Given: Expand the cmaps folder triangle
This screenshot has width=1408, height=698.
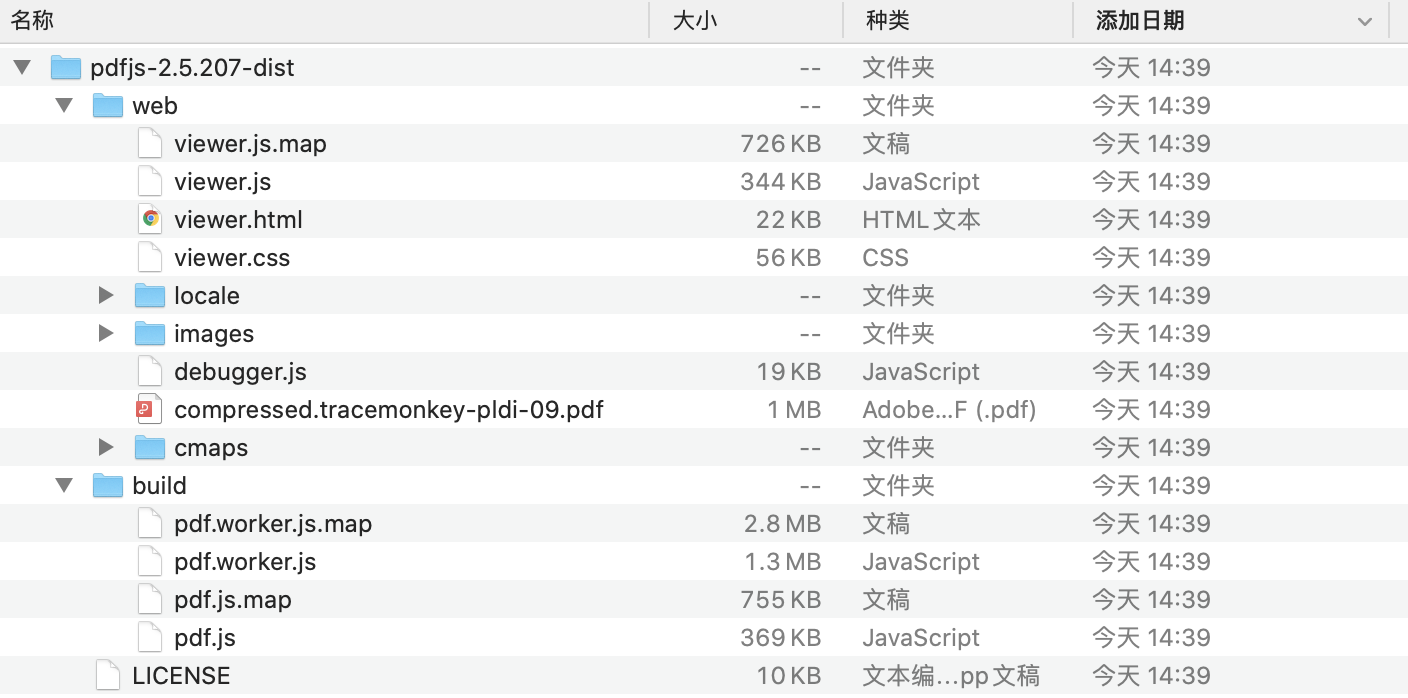Looking at the screenshot, I should coord(106,448).
